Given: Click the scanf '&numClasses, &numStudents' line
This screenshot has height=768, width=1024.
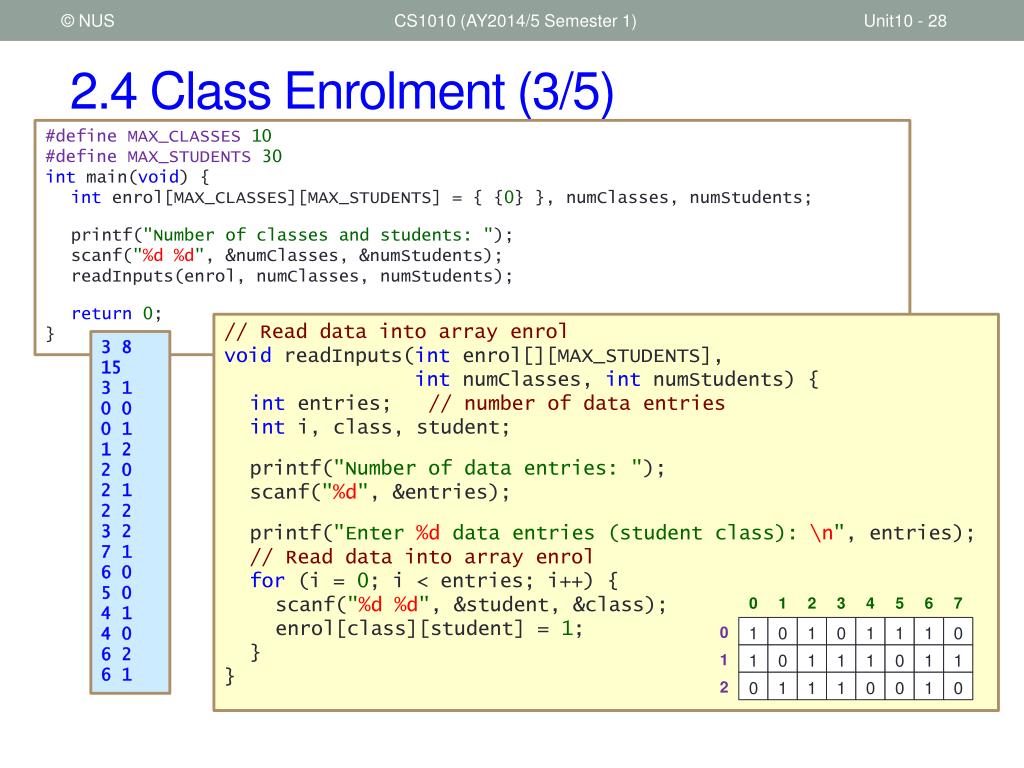Looking at the screenshot, I should [287, 255].
